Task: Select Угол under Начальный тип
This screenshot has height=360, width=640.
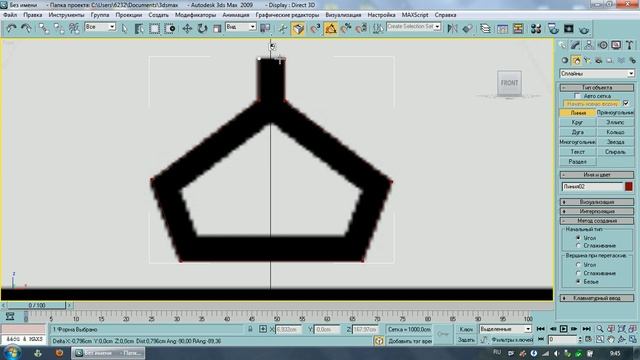Action: [578, 238]
